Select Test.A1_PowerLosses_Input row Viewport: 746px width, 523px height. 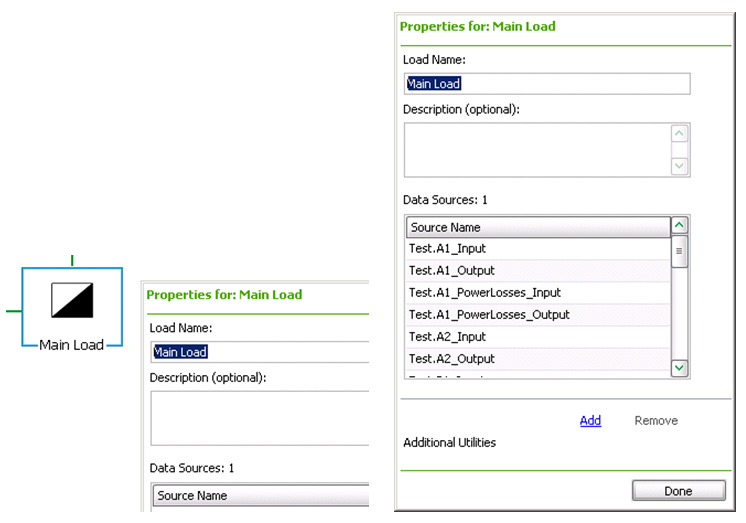pos(538,293)
